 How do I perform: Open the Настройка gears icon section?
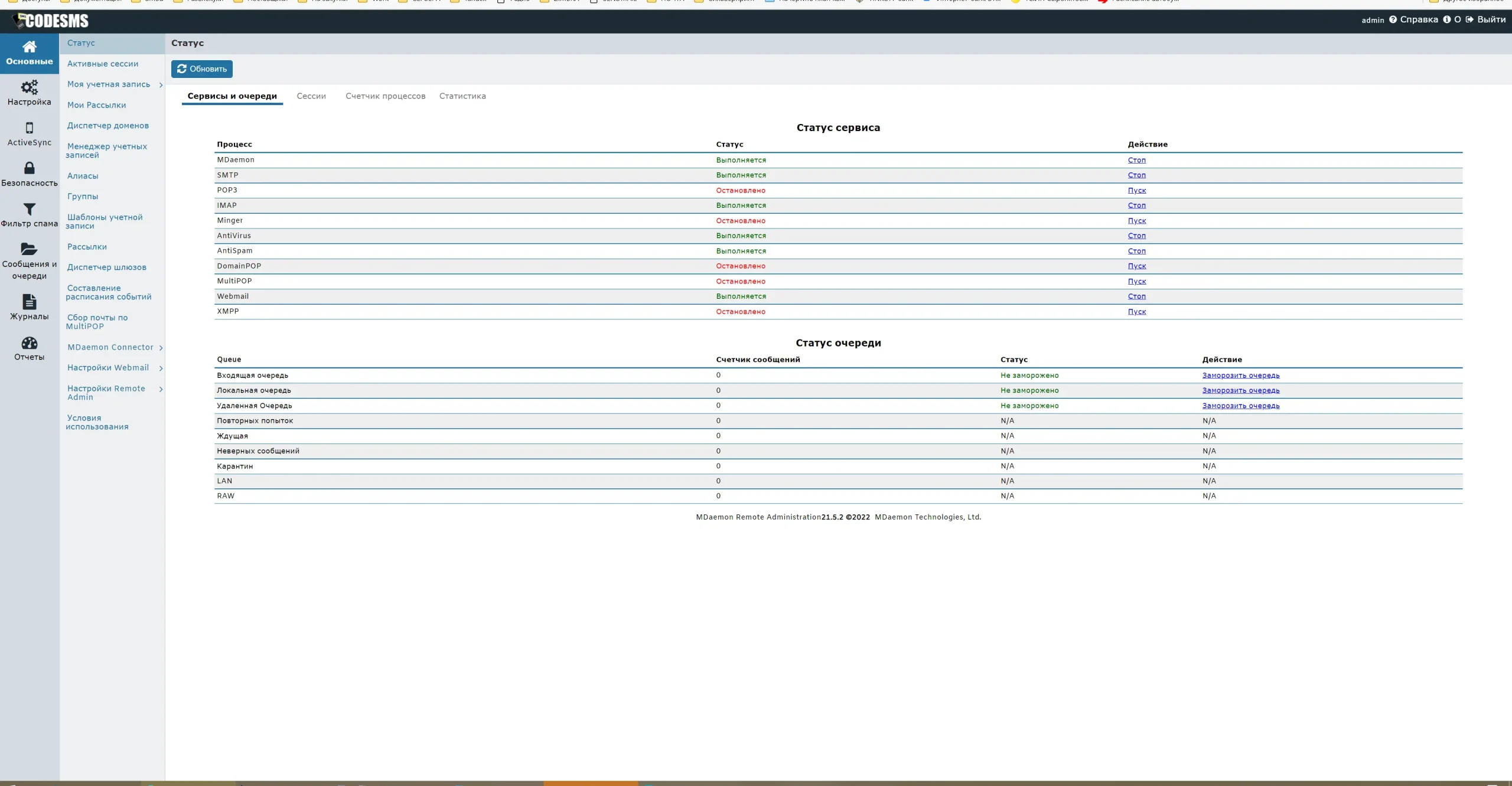pos(29,88)
